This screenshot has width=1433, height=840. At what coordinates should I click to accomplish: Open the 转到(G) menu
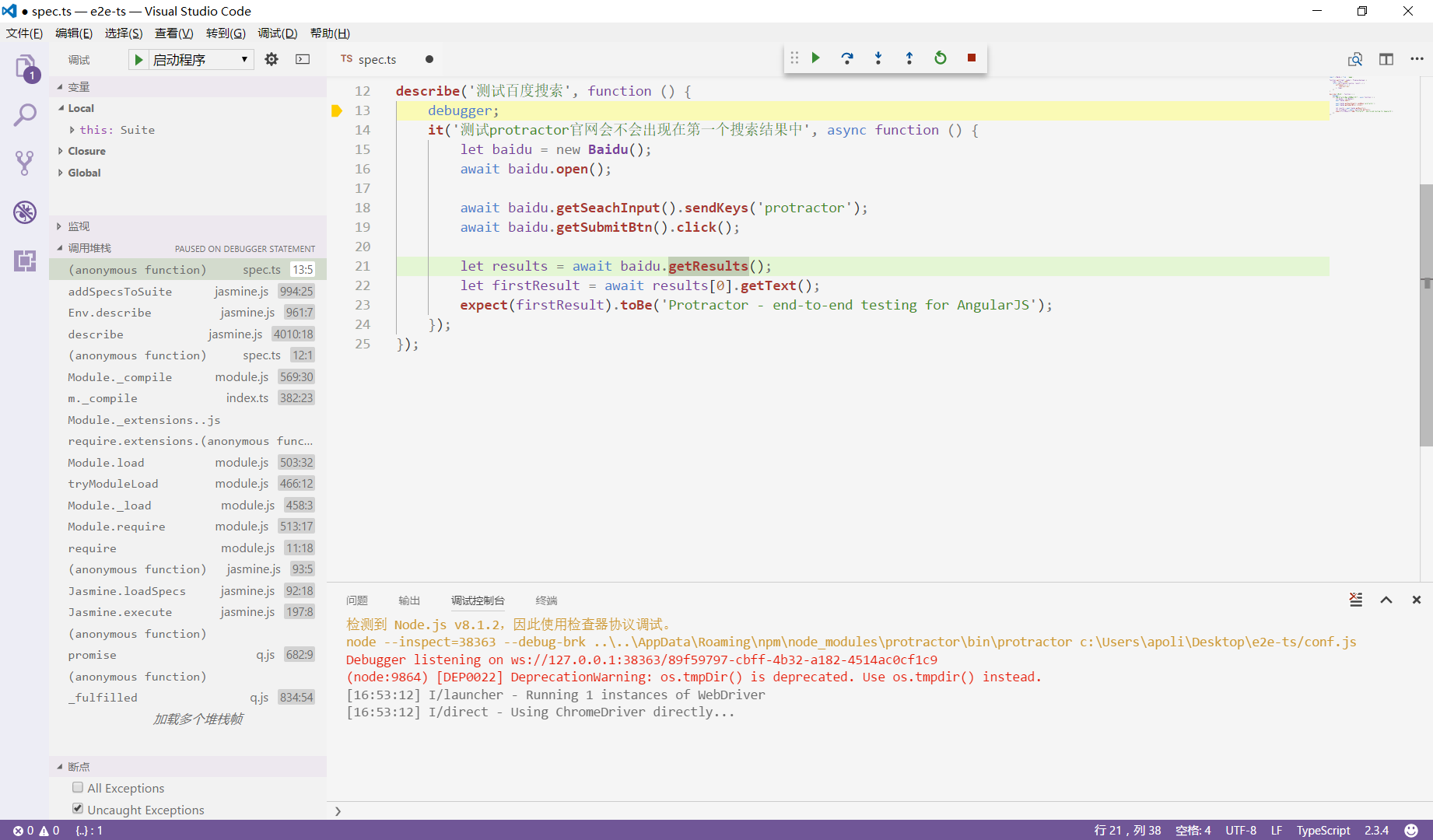coord(226,33)
